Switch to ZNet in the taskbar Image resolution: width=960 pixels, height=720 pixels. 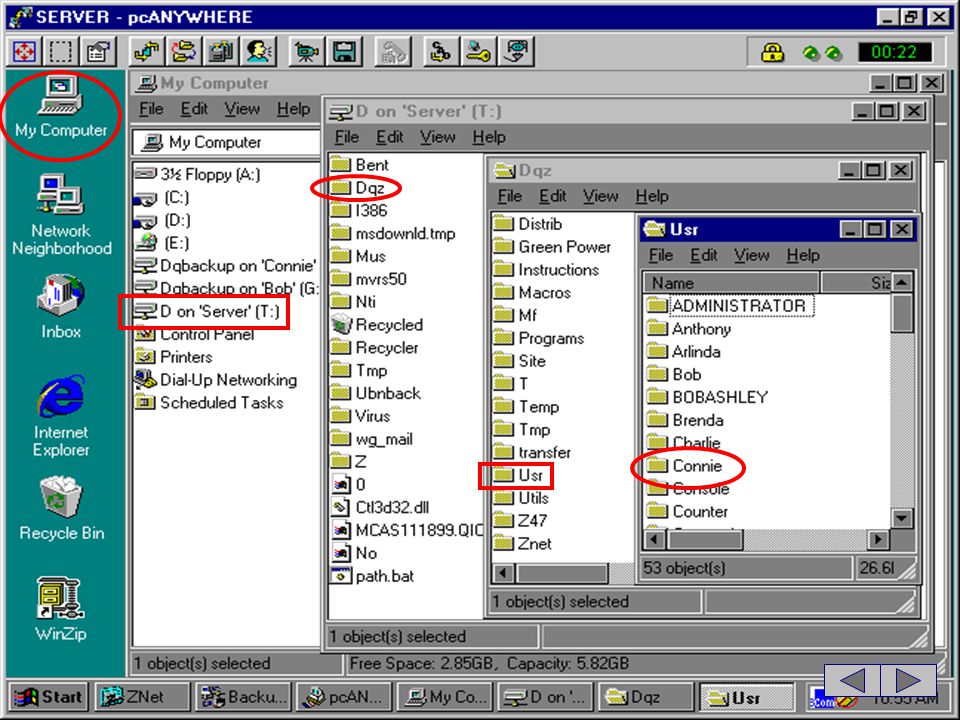tap(141, 697)
